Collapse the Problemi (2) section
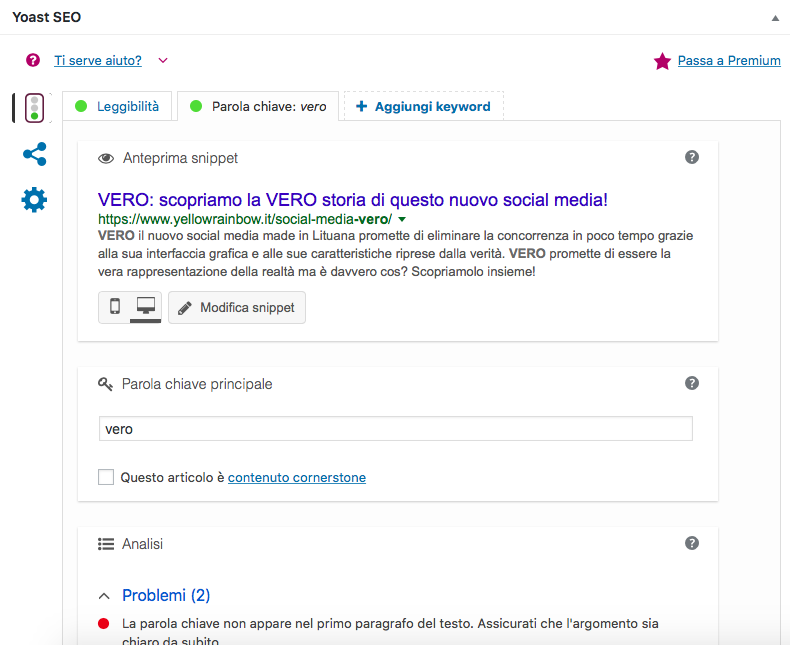The width and height of the screenshot is (790, 645). [x=104, y=596]
